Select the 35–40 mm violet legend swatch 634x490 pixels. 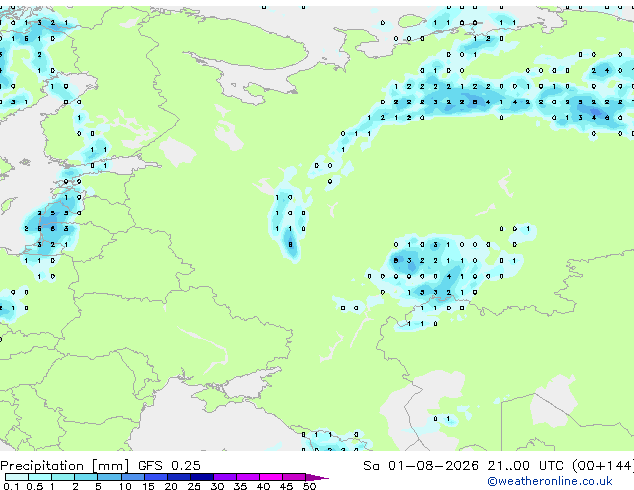[248, 477]
